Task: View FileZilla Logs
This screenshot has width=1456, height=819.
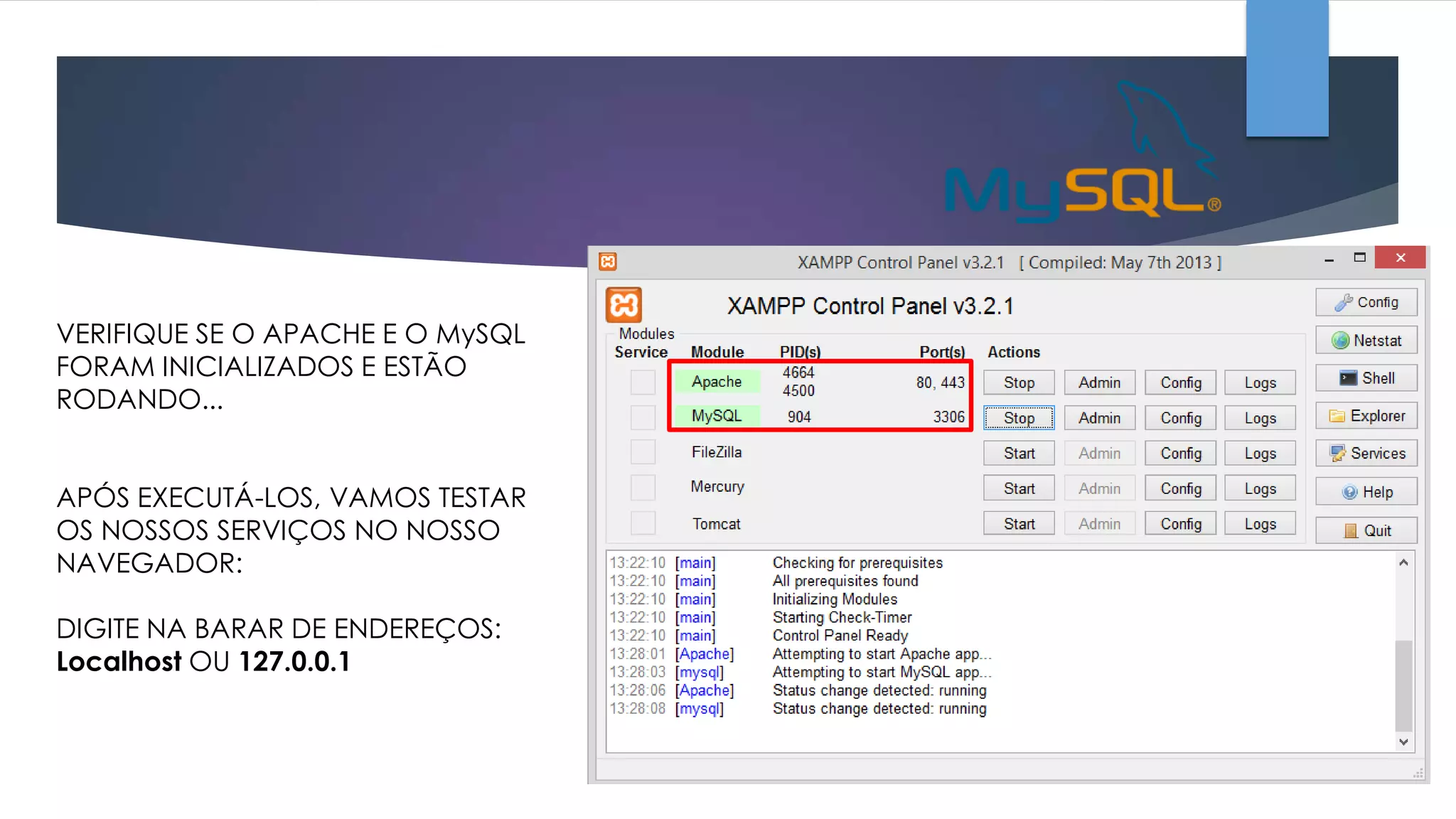Action: (1260, 453)
